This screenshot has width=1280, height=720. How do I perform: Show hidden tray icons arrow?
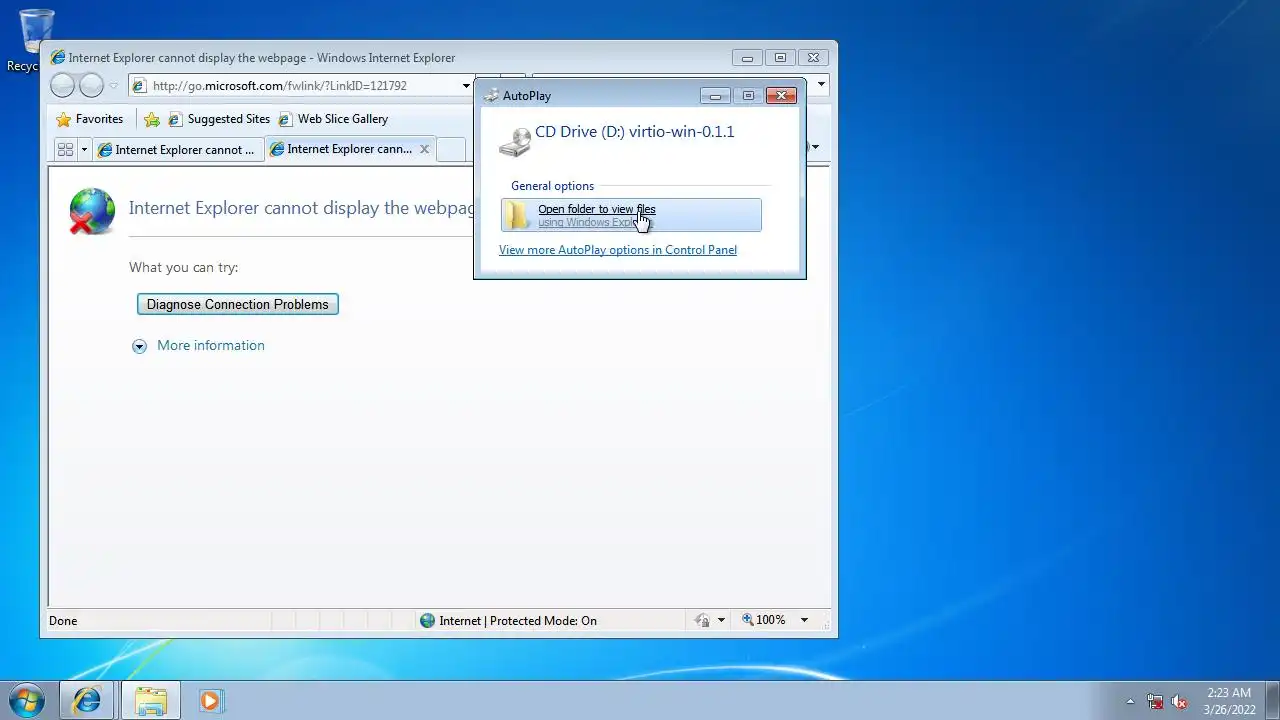coord(1130,701)
